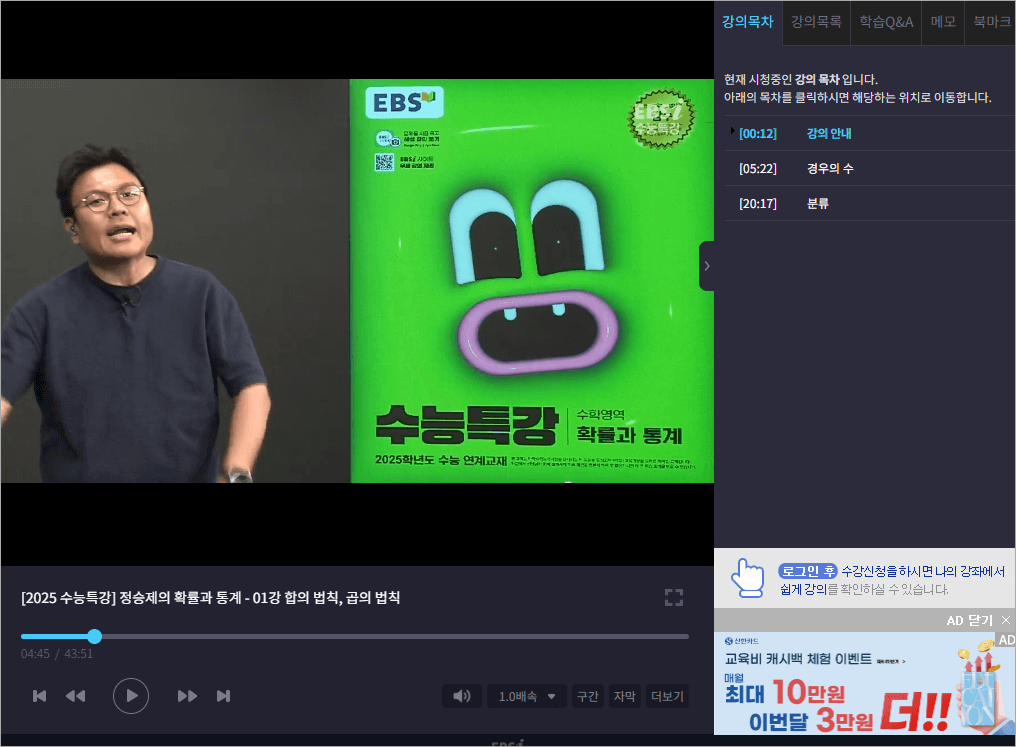1016x747 pixels.
Task: Switch to the 강의목록 tab
Action: tap(816, 22)
